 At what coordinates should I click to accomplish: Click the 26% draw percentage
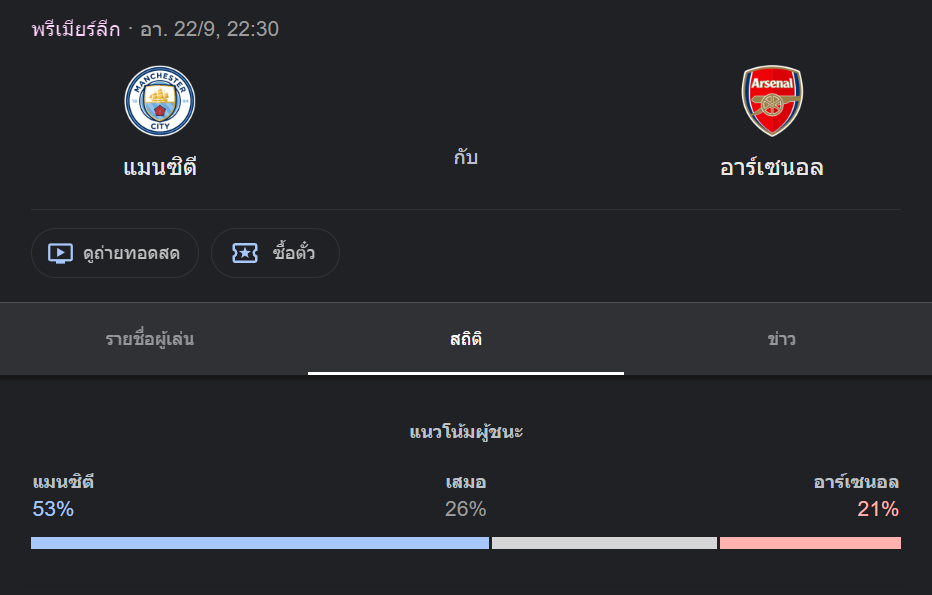[465, 509]
